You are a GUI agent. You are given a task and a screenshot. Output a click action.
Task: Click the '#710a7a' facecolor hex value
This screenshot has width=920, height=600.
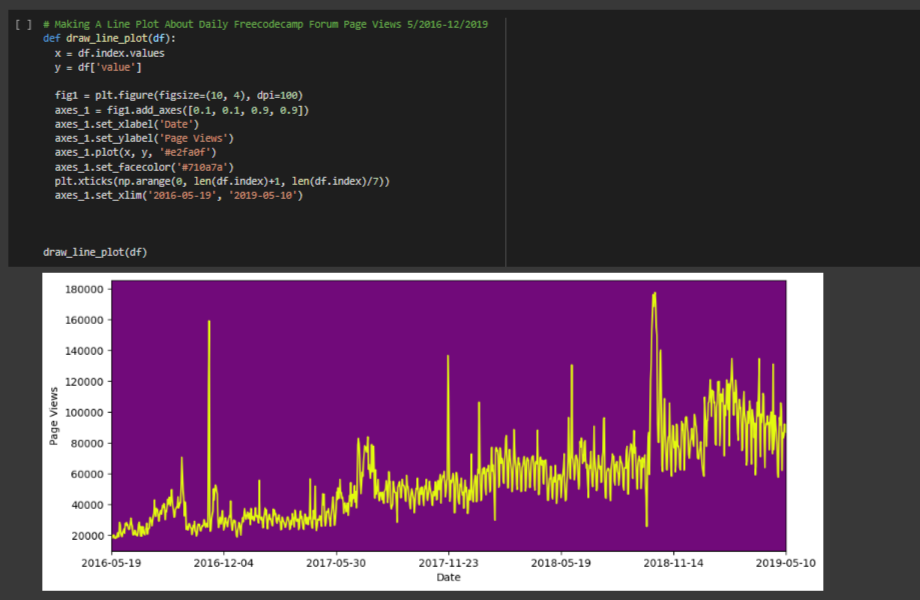point(202,167)
